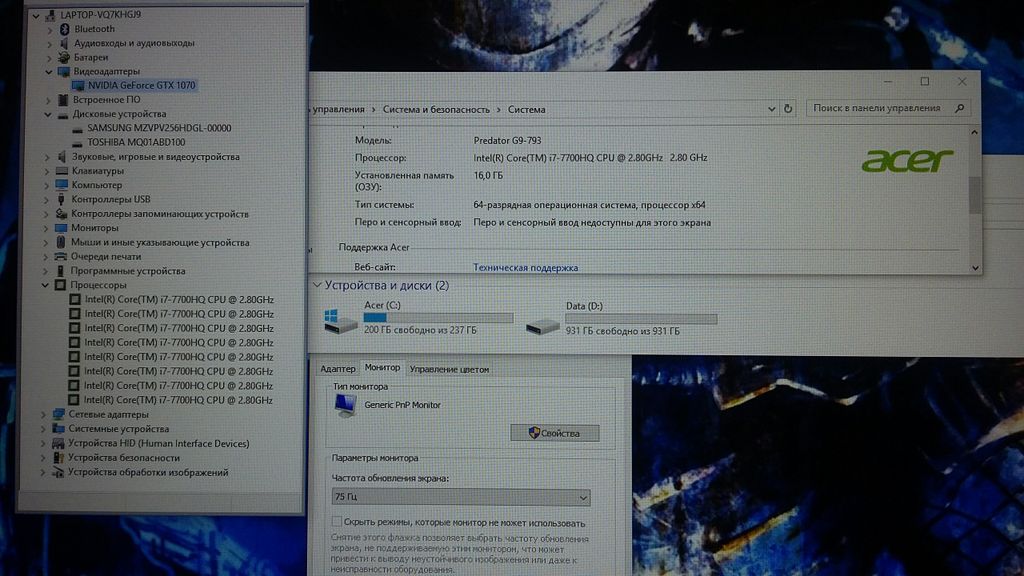
Task: Click the Сетевые адаптеры network icon
Action: [59, 415]
